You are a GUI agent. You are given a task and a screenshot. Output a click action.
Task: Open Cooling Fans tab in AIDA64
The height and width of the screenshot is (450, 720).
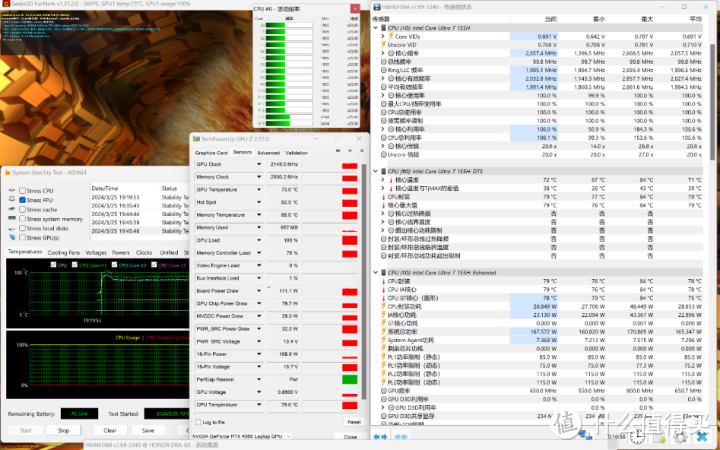pyautogui.click(x=64, y=253)
